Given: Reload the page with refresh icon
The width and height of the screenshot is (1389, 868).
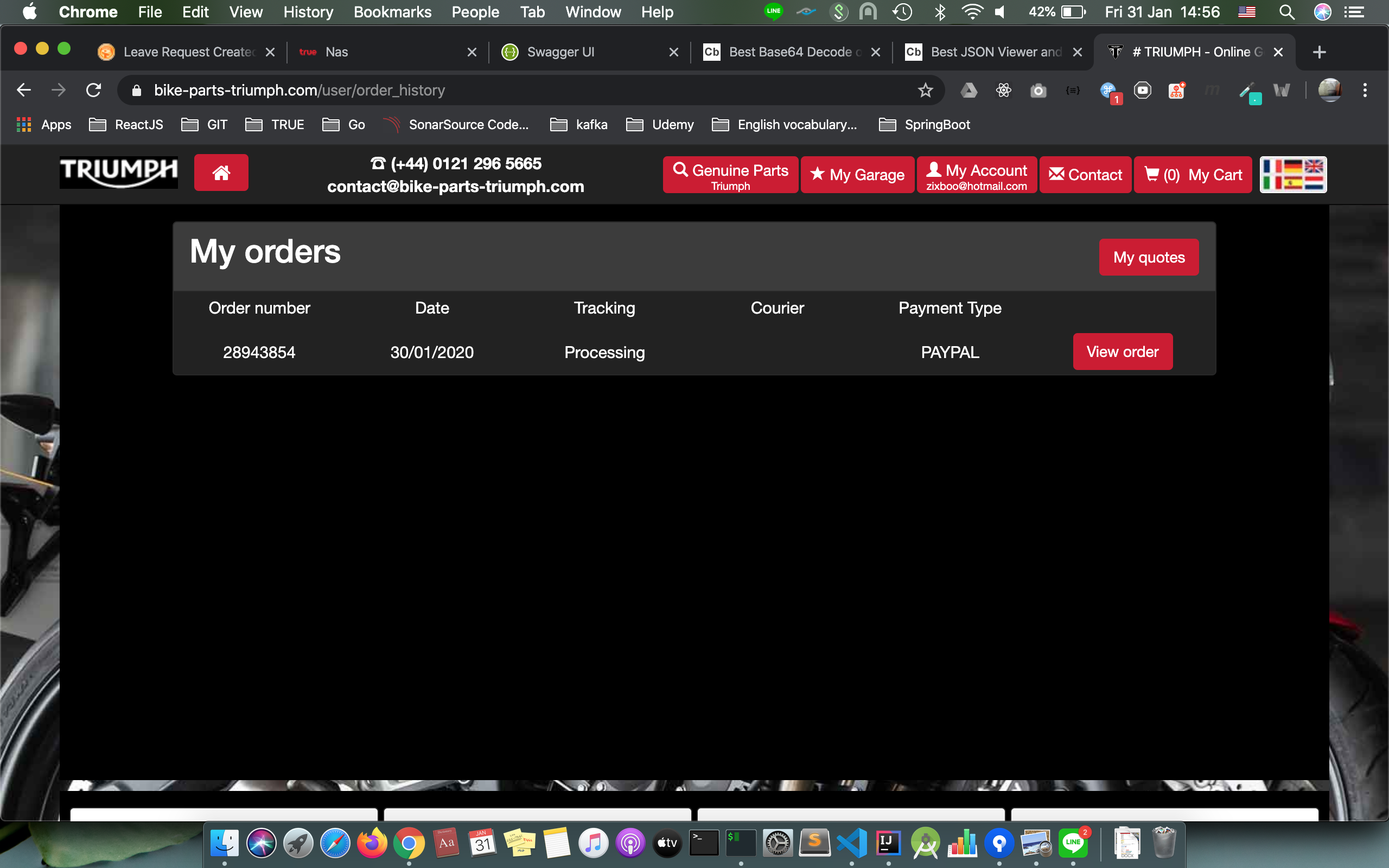Looking at the screenshot, I should coord(93,90).
